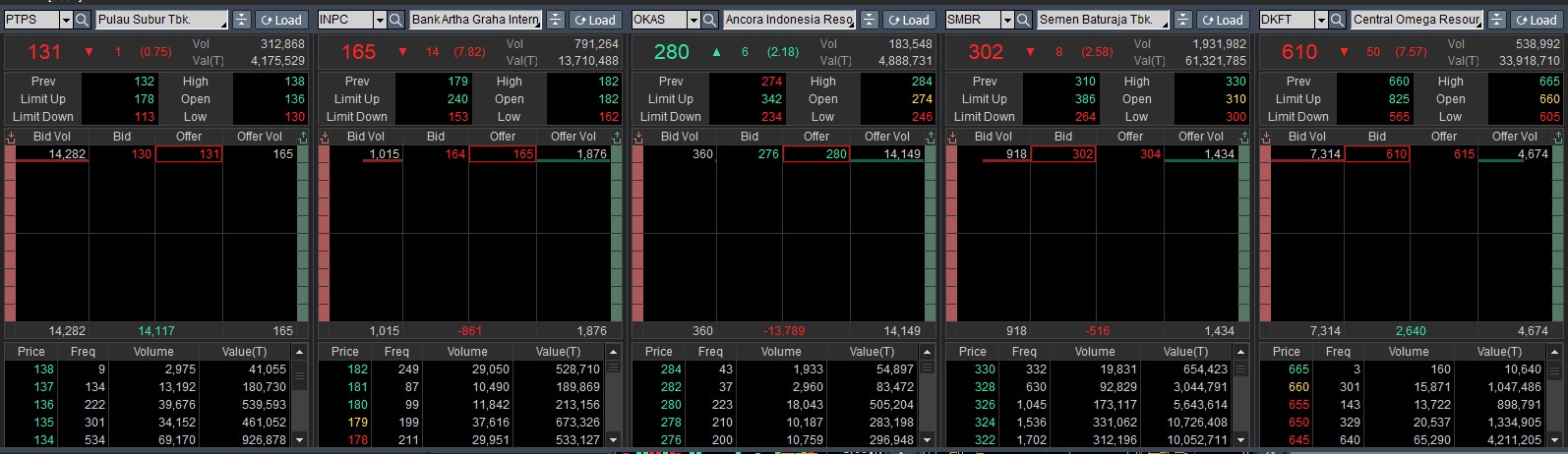
Task: Click DKFT trade row with price 655
Action: [1403, 405]
